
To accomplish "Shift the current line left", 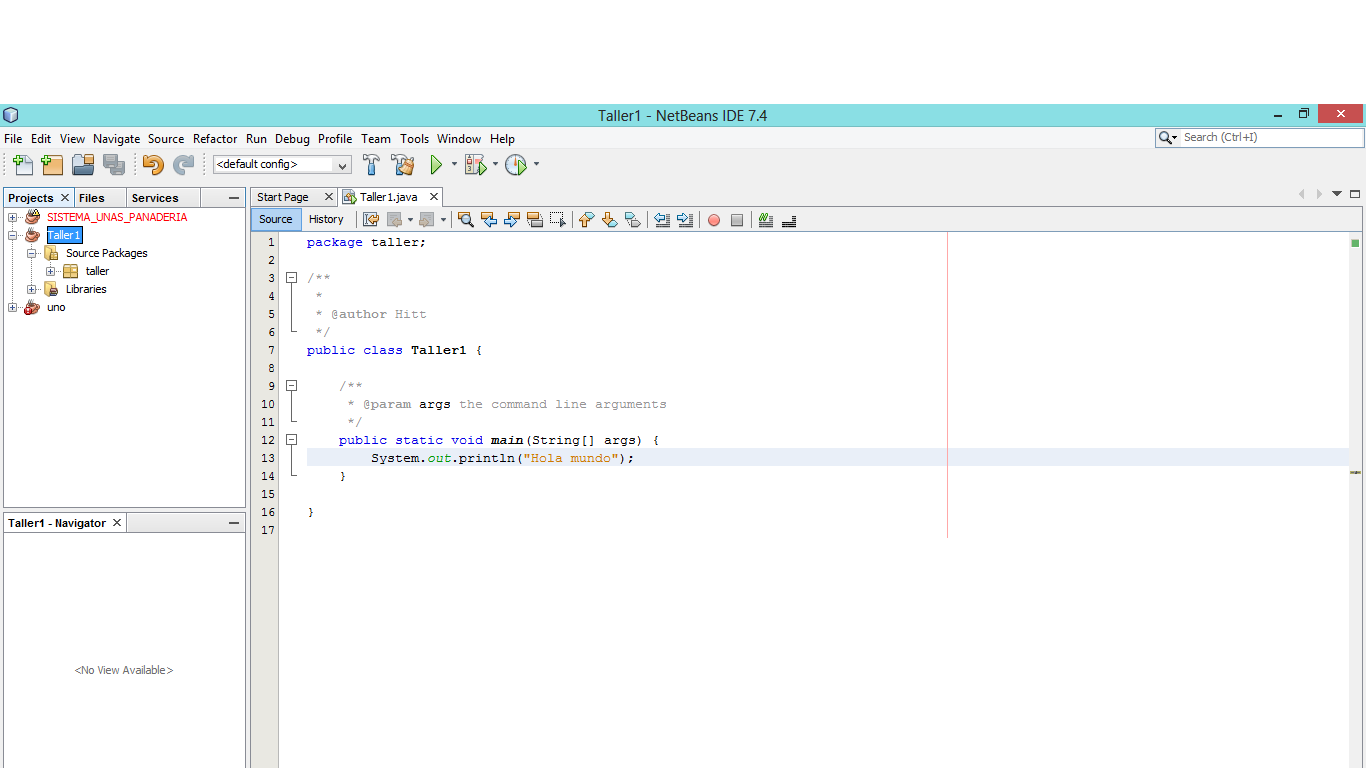I will pyautogui.click(x=662, y=219).
